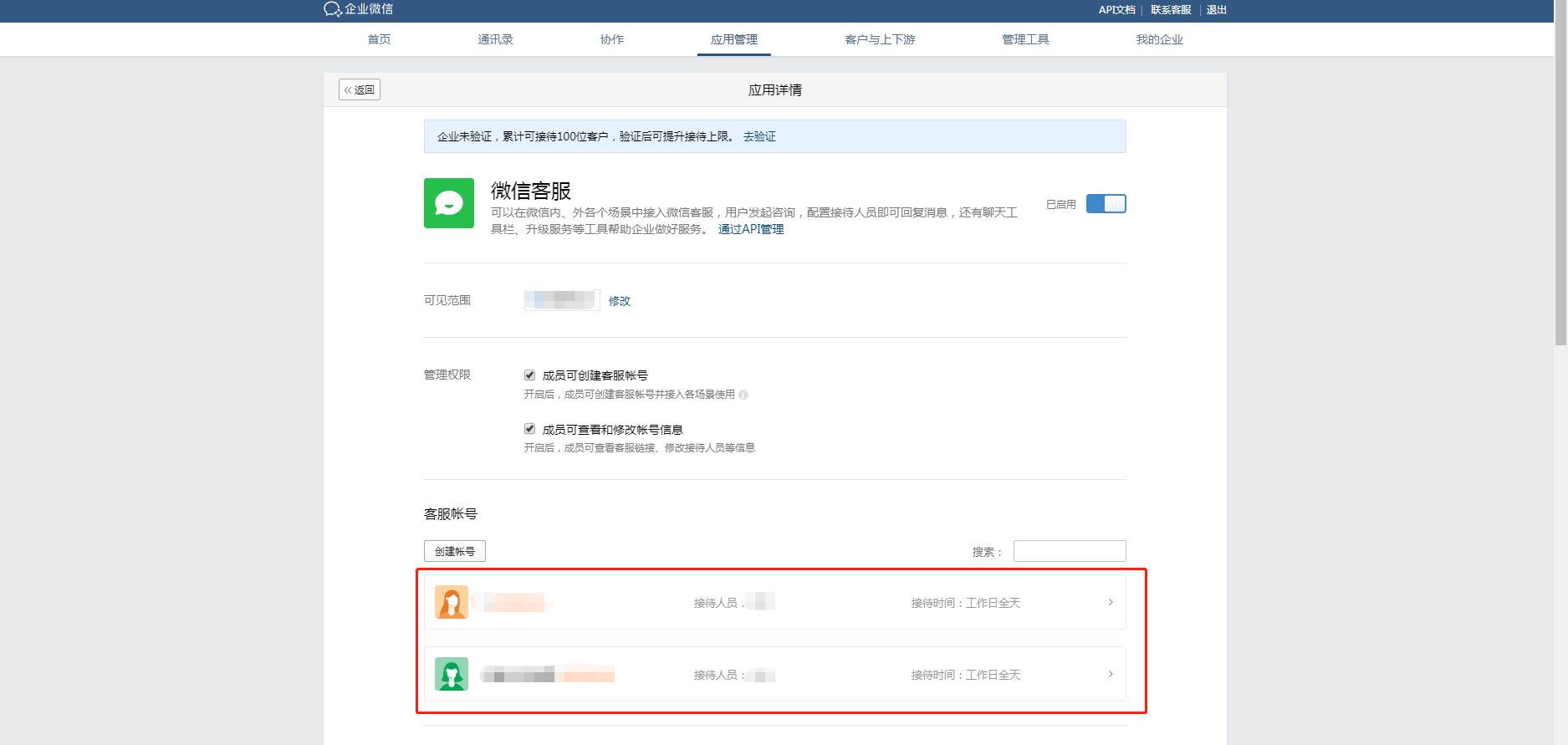Screen dimensions: 1568x745
Task: Focus the 搜索 input field
Action: (x=1069, y=551)
